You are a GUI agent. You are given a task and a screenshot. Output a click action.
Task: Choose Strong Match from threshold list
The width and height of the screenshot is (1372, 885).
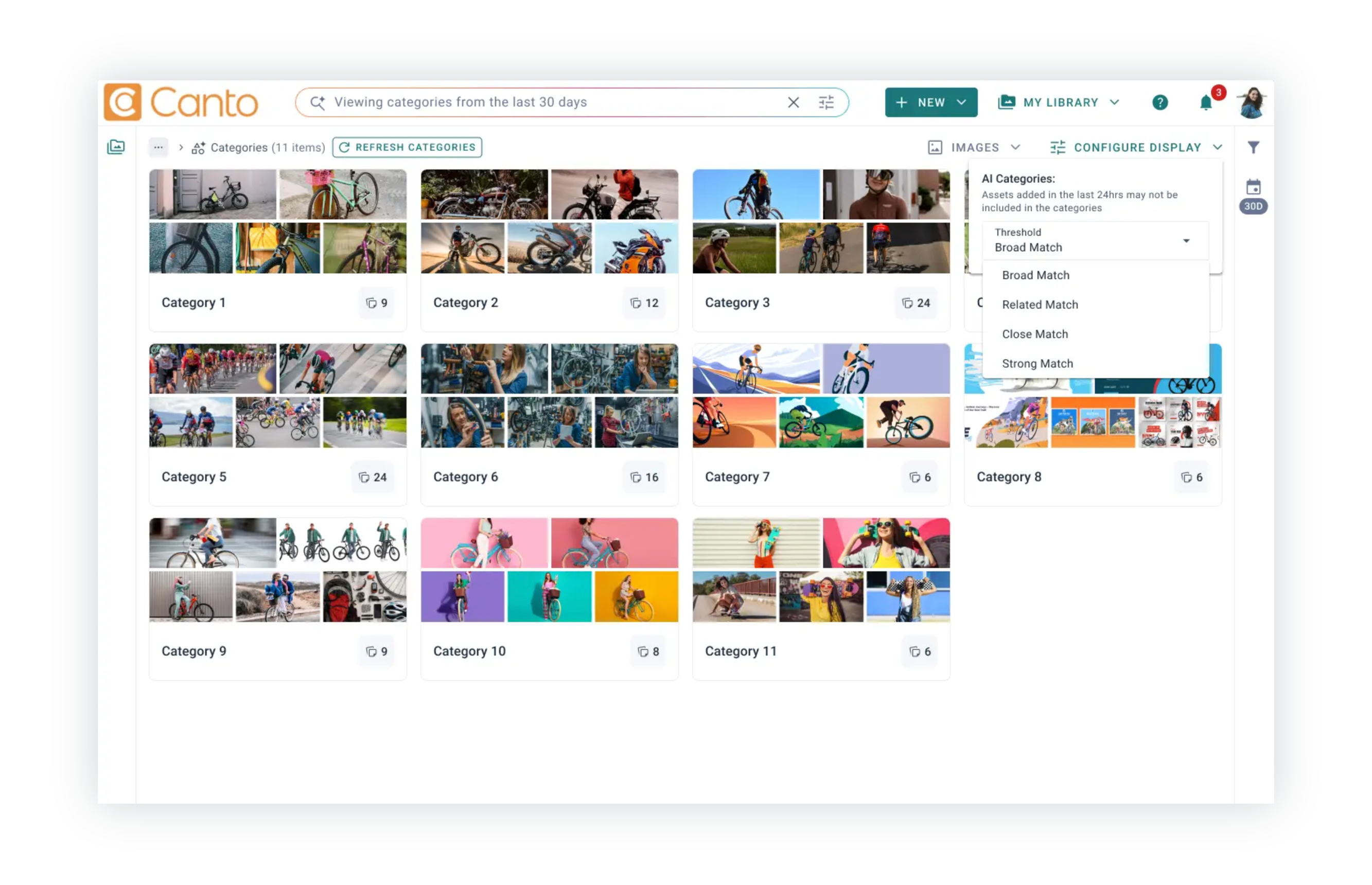(x=1037, y=363)
